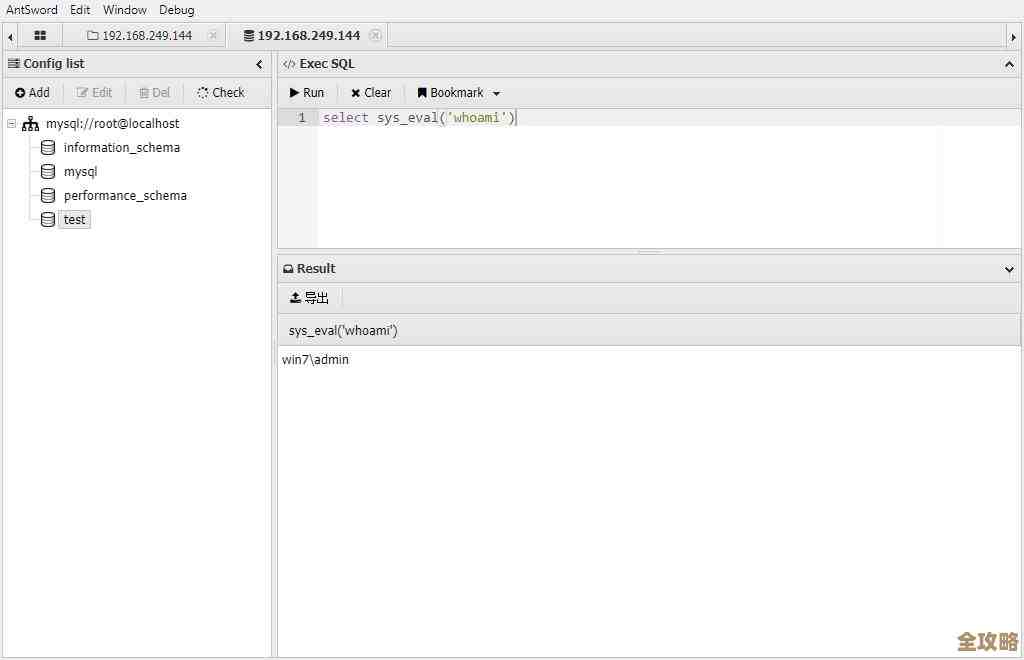Collapse the mysql://root@localhost tree node
Image resolution: width=1024 pixels, height=660 pixels.
(10, 123)
